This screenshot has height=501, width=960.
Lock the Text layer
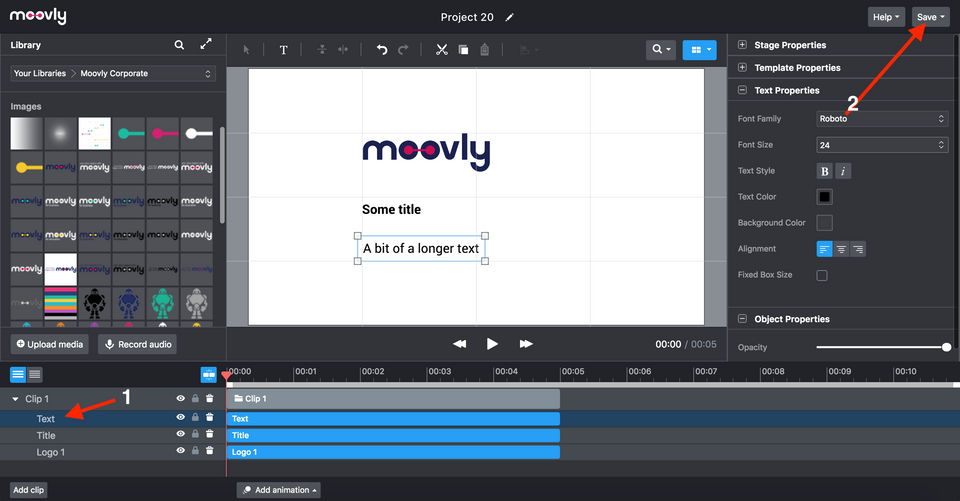pos(195,417)
